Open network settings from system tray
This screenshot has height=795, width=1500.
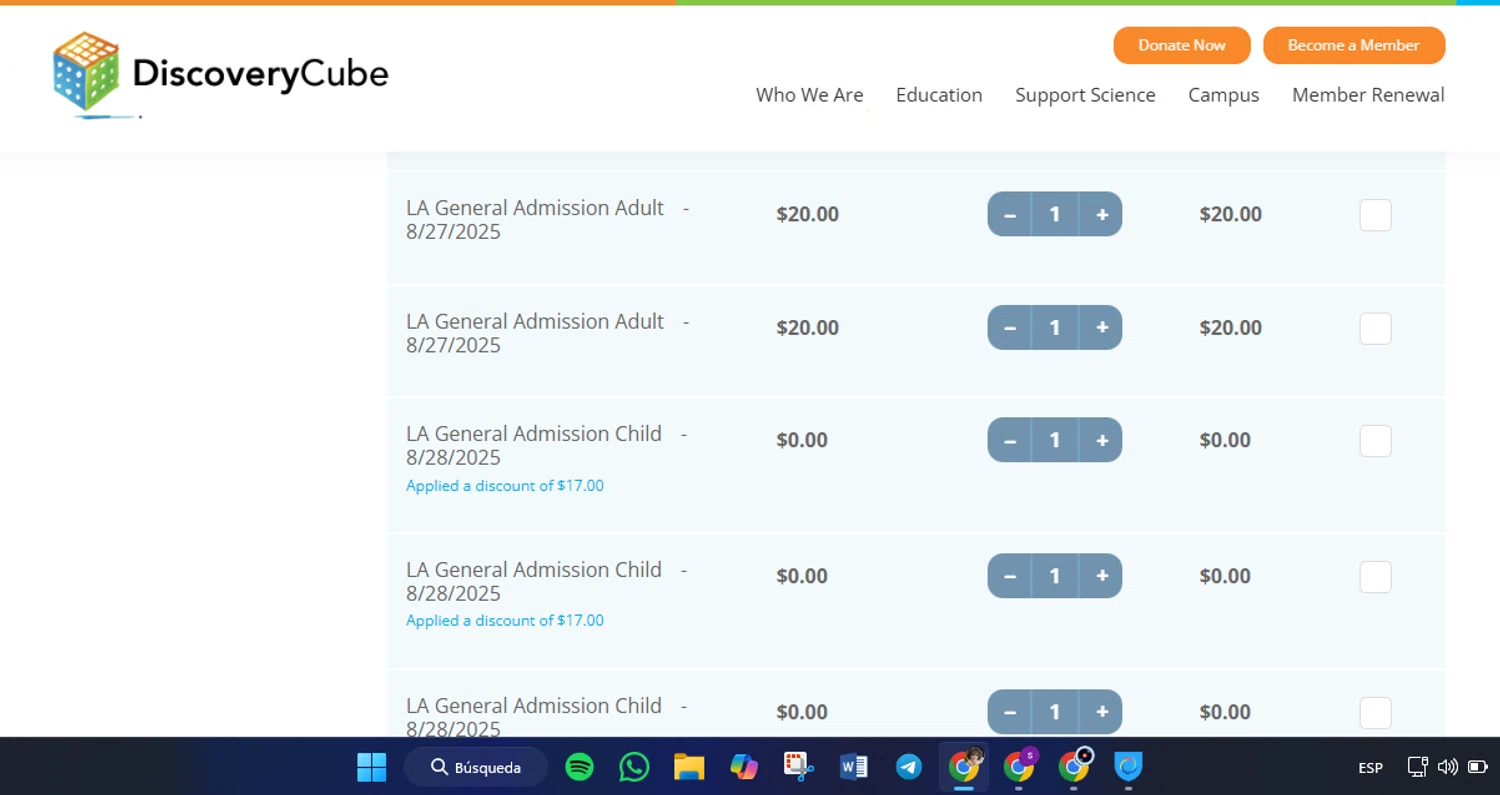tap(1417, 767)
